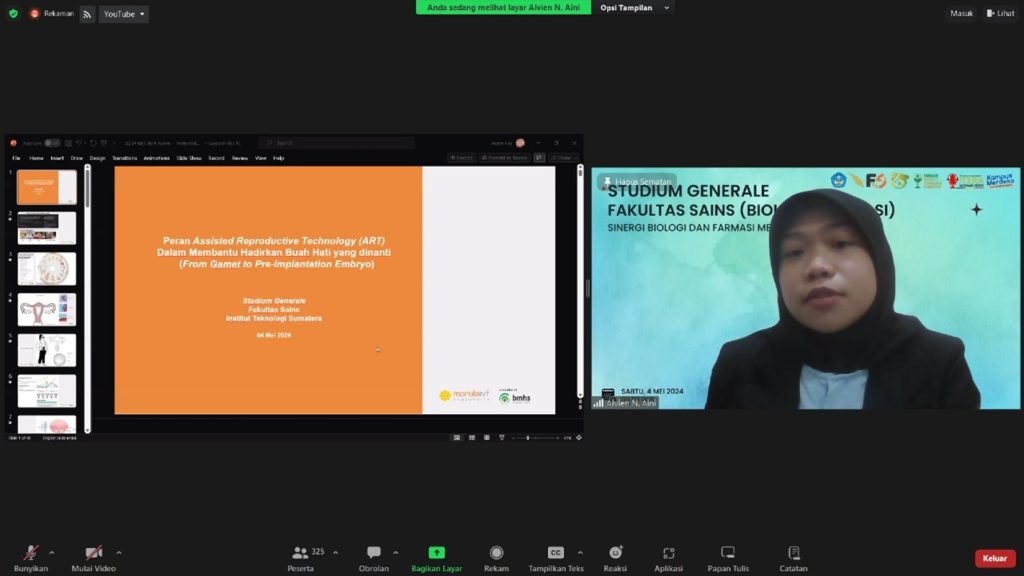
Task: Expand caption options arrow beside Tampilkan Teks
Action: 580,553
